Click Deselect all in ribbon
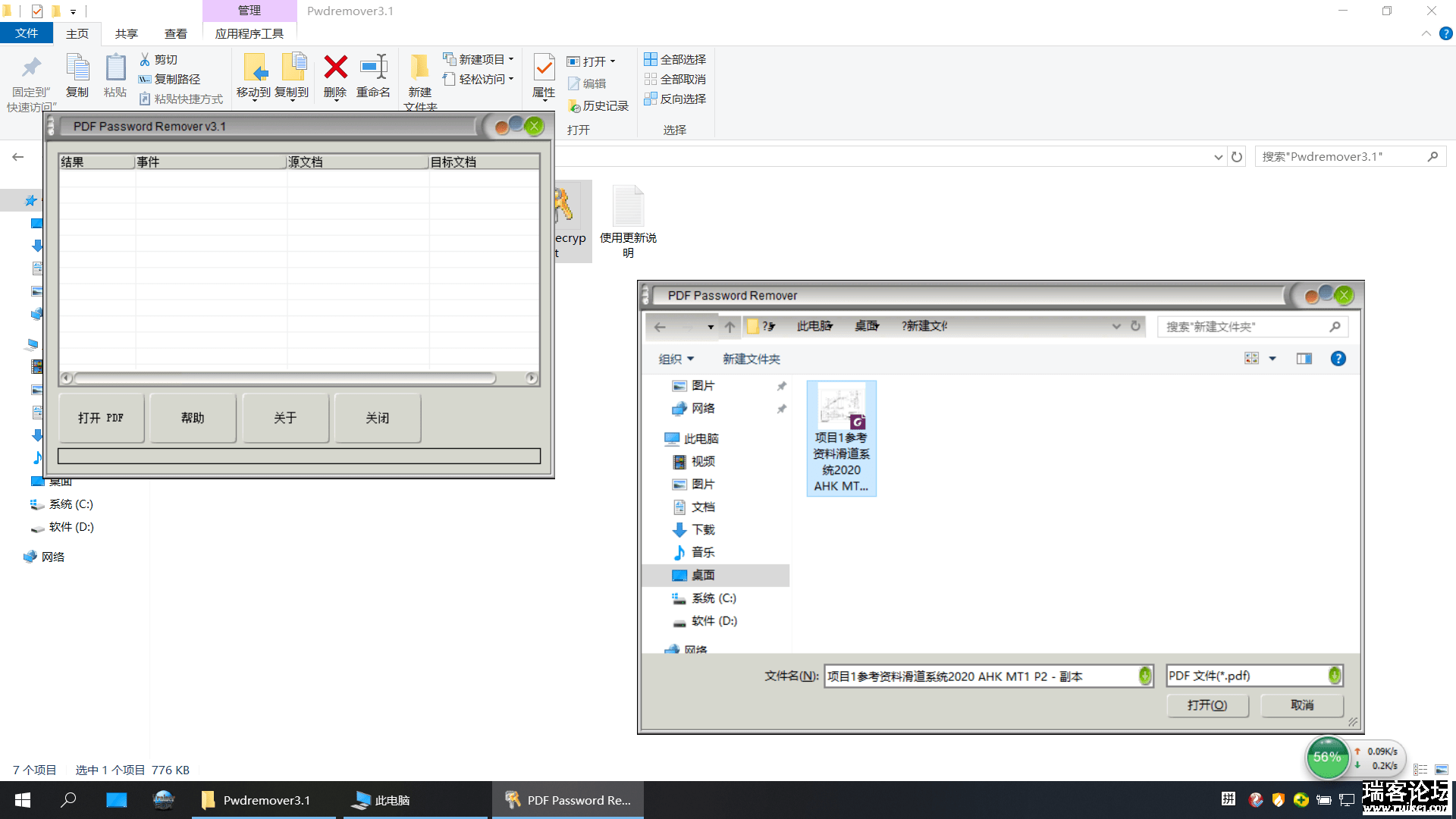The image size is (1456, 819). click(675, 79)
